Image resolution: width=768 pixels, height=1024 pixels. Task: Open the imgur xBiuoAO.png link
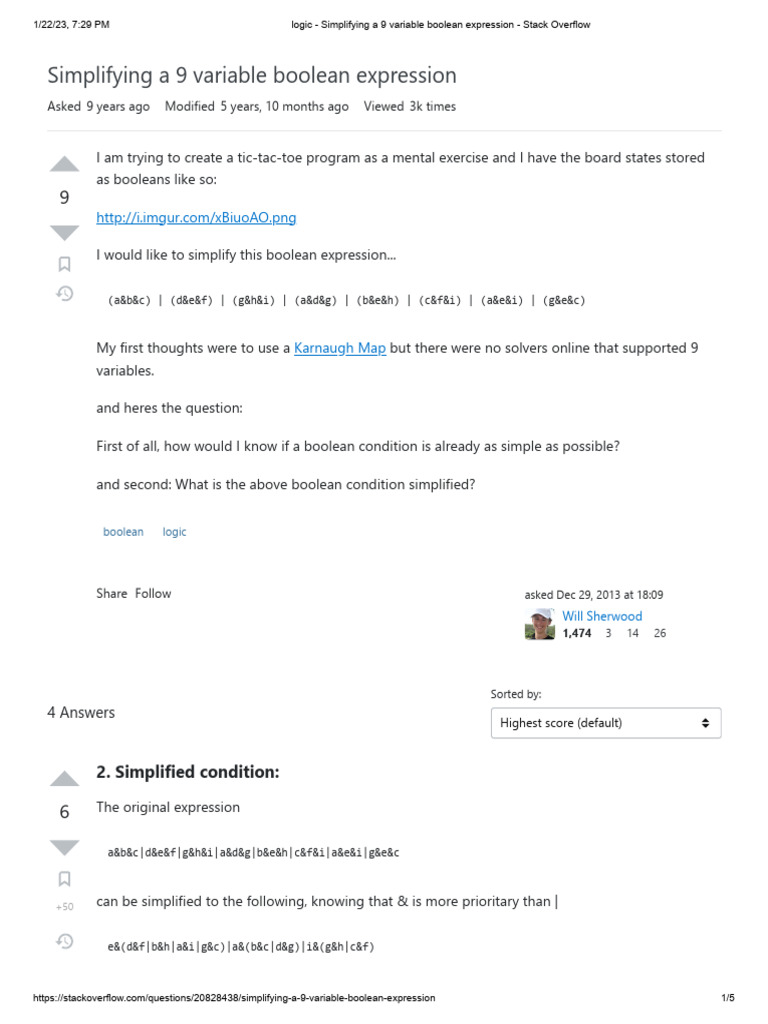coord(196,217)
